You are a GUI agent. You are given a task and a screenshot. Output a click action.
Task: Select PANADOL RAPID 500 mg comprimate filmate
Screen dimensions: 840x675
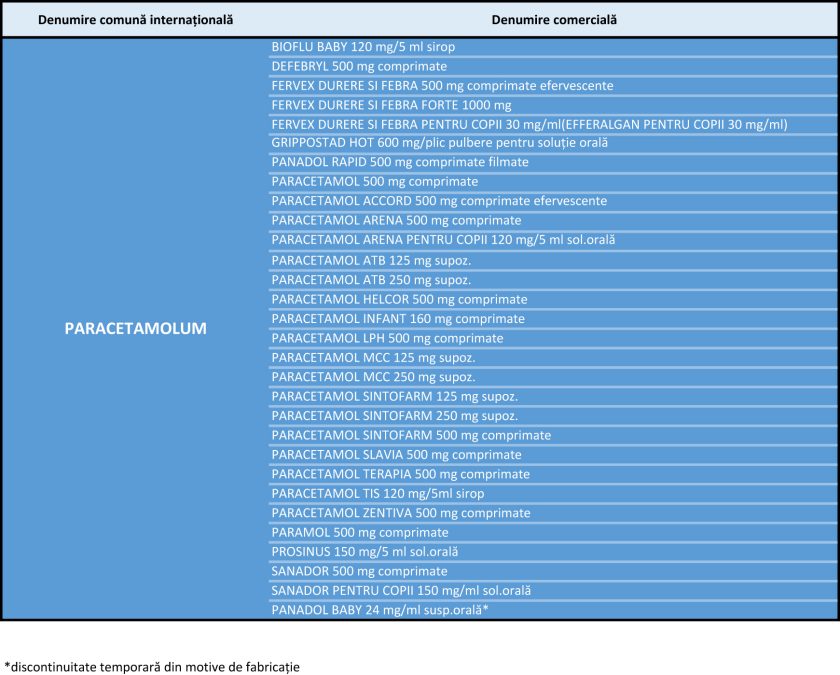tap(553, 162)
